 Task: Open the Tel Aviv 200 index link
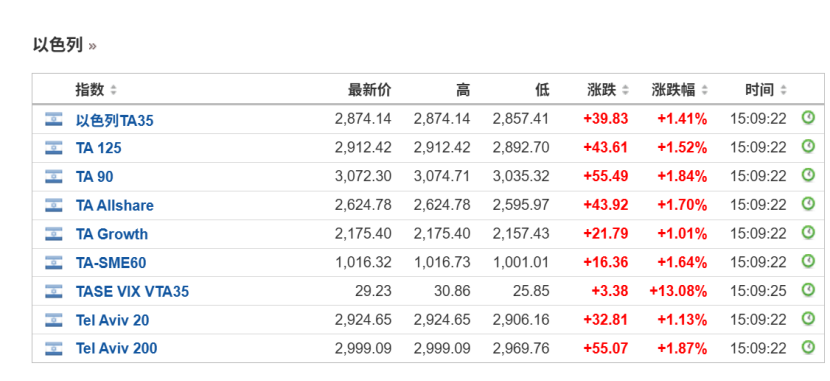pyautogui.click(x=116, y=348)
